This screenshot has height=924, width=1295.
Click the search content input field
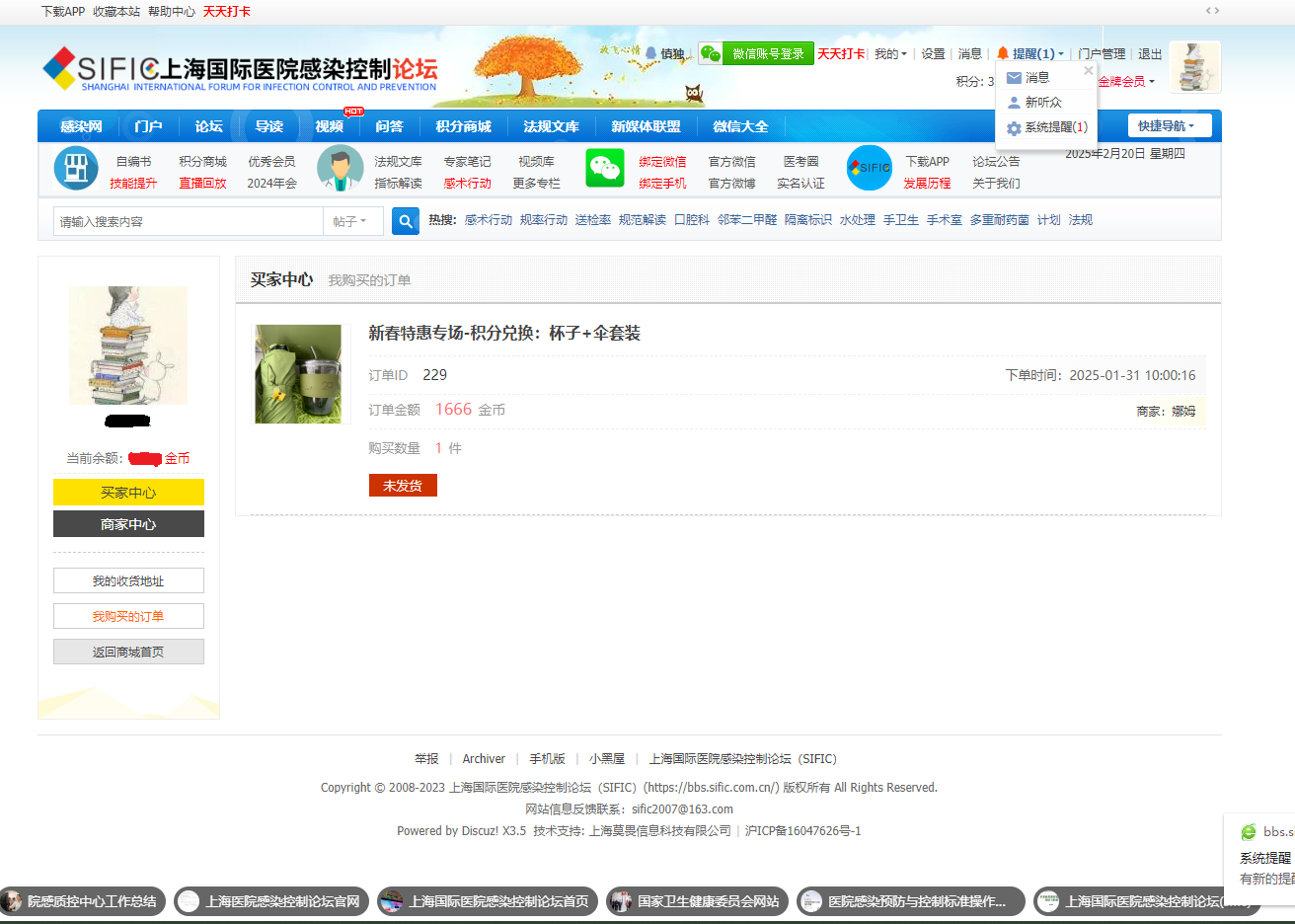(x=188, y=221)
